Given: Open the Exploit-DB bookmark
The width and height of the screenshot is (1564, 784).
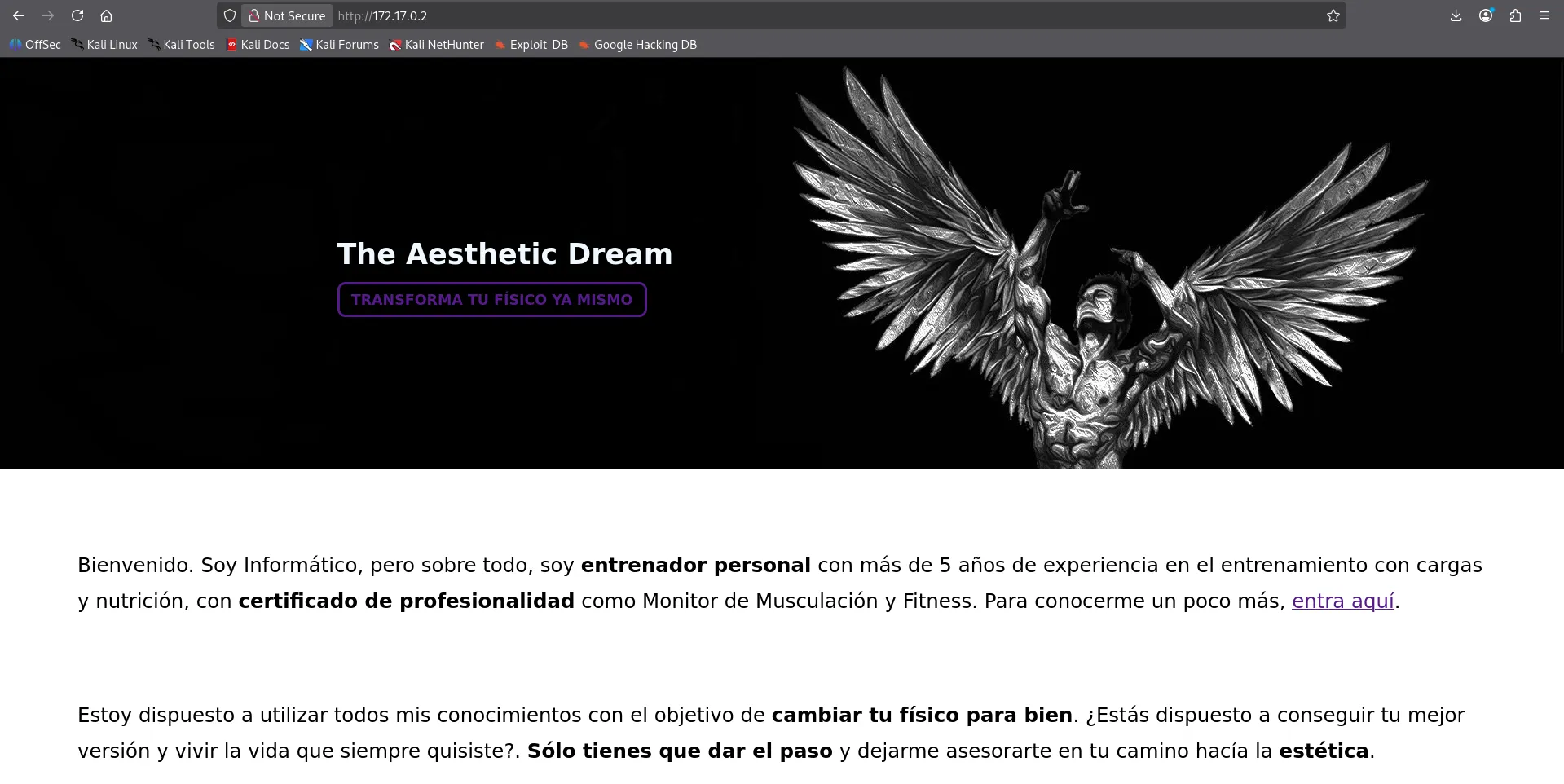Looking at the screenshot, I should pyautogui.click(x=531, y=45).
